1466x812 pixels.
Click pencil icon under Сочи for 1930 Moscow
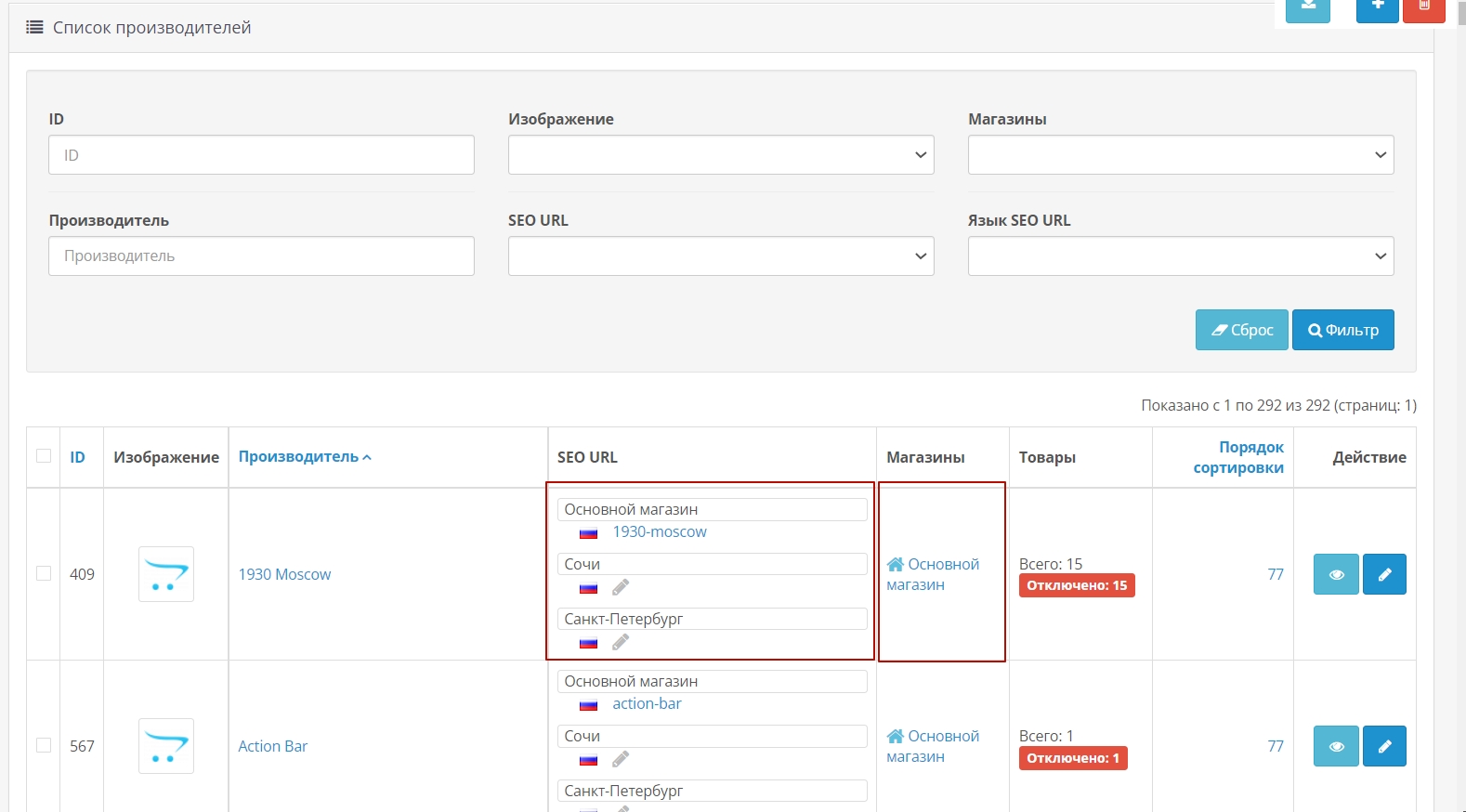(x=621, y=587)
